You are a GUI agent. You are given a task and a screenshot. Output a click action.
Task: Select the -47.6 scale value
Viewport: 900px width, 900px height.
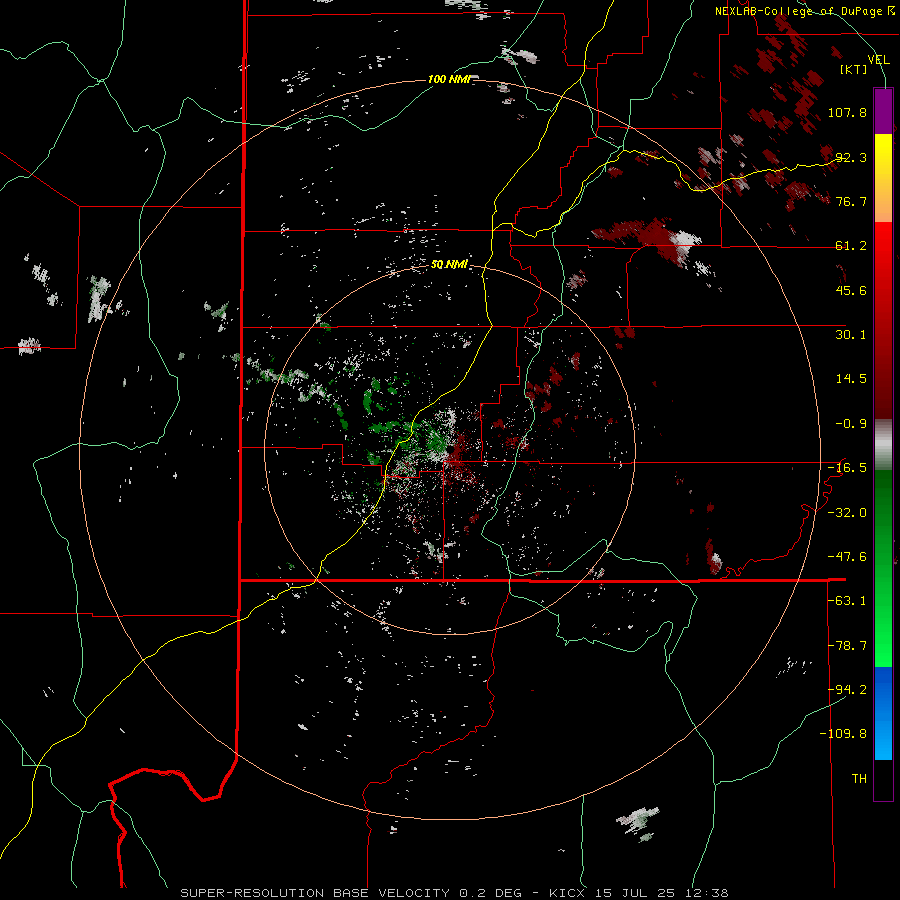(847, 557)
